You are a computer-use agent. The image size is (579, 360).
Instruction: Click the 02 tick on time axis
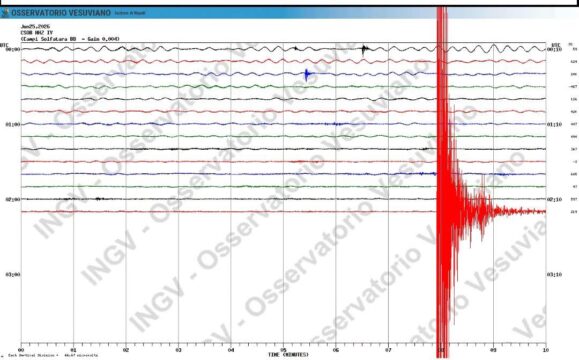[x=126, y=350]
